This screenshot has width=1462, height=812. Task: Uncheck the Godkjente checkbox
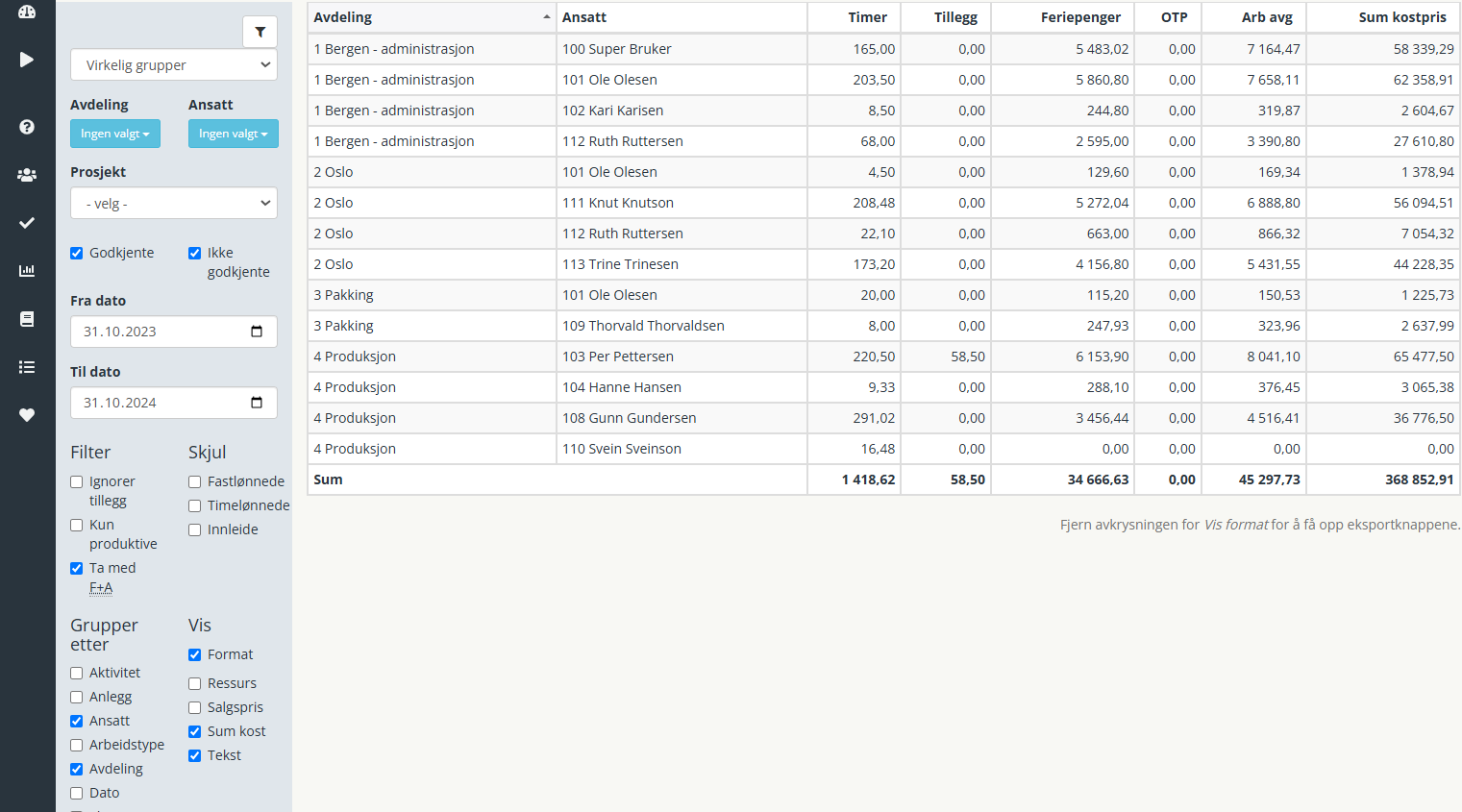[77, 254]
